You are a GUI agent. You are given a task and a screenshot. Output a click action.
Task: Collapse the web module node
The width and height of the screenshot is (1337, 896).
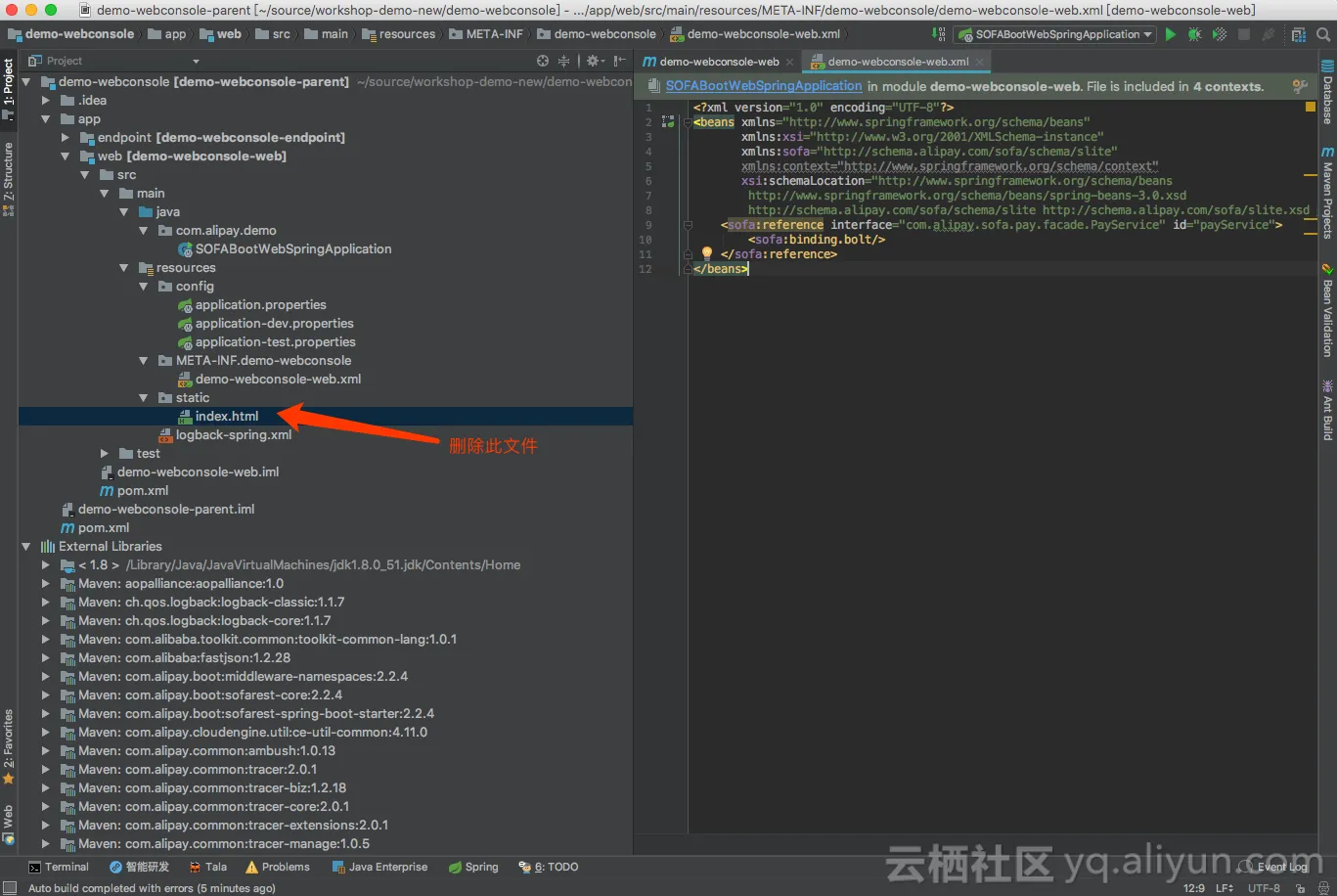coord(66,156)
